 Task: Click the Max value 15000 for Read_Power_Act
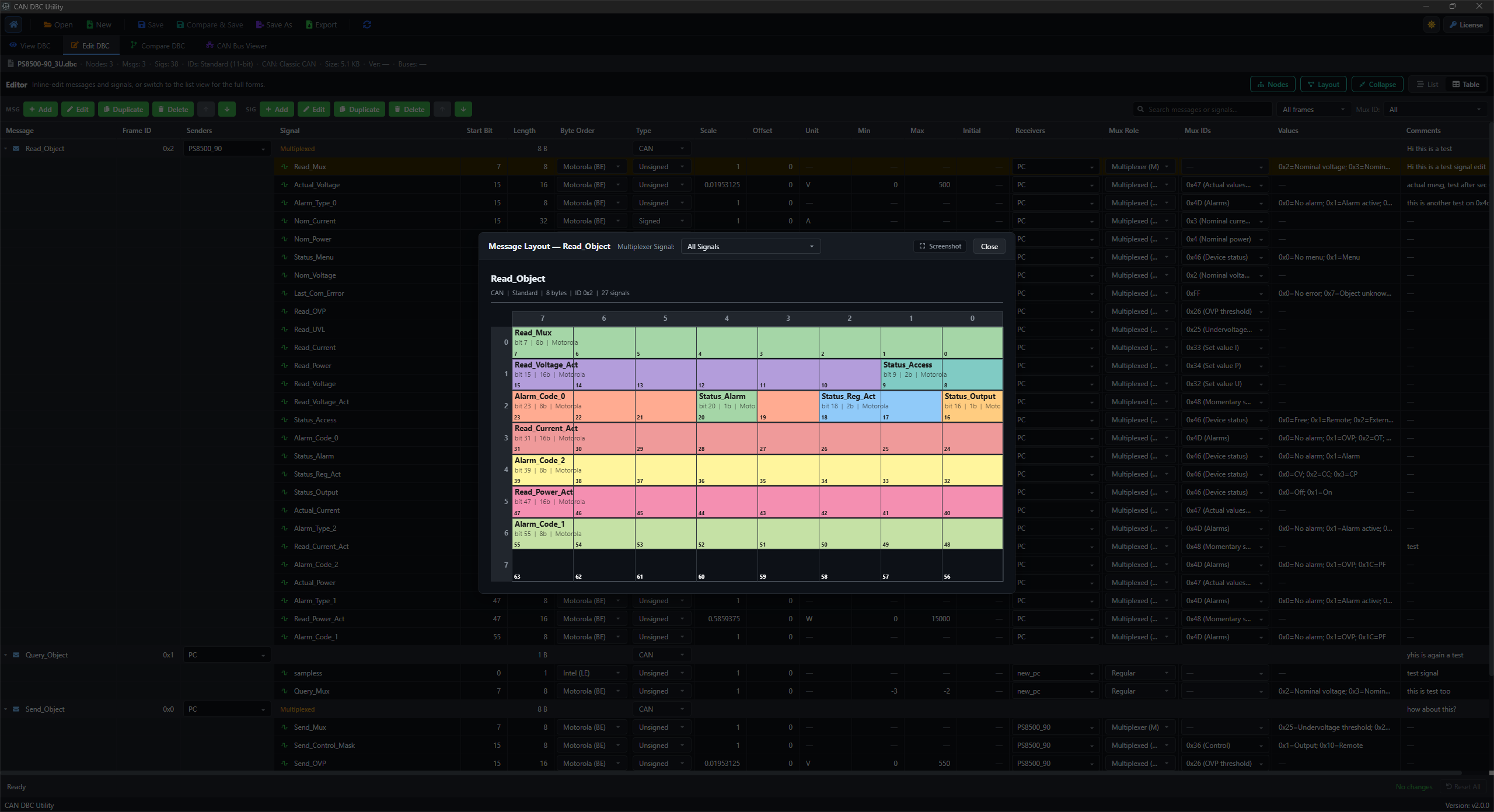tap(940, 619)
